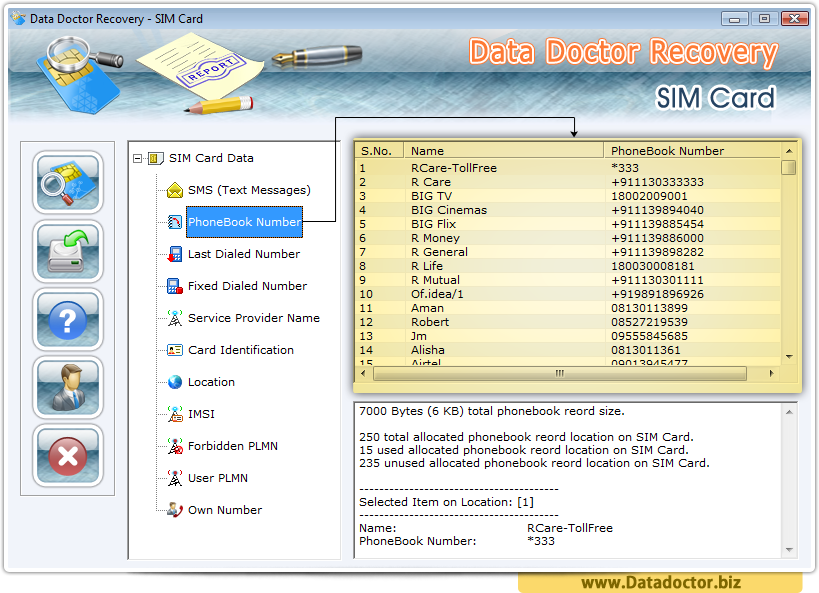Open Fixed Dialed Number tree entry
This screenshot has width=819, height=593.
(247, 286)
